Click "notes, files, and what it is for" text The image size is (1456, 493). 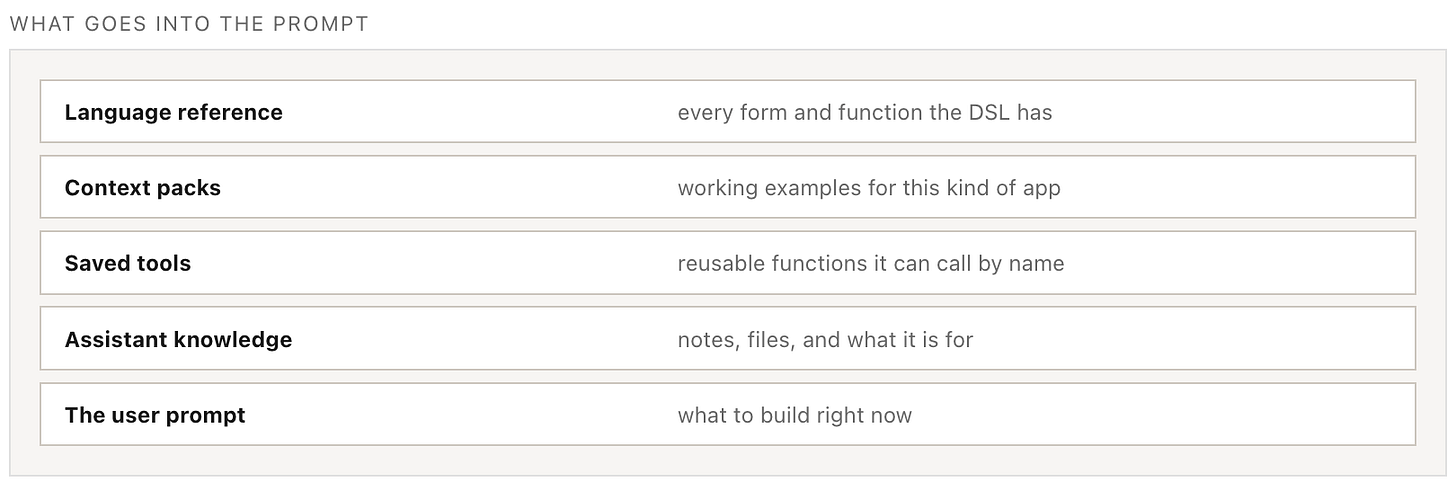pos(826,340)
